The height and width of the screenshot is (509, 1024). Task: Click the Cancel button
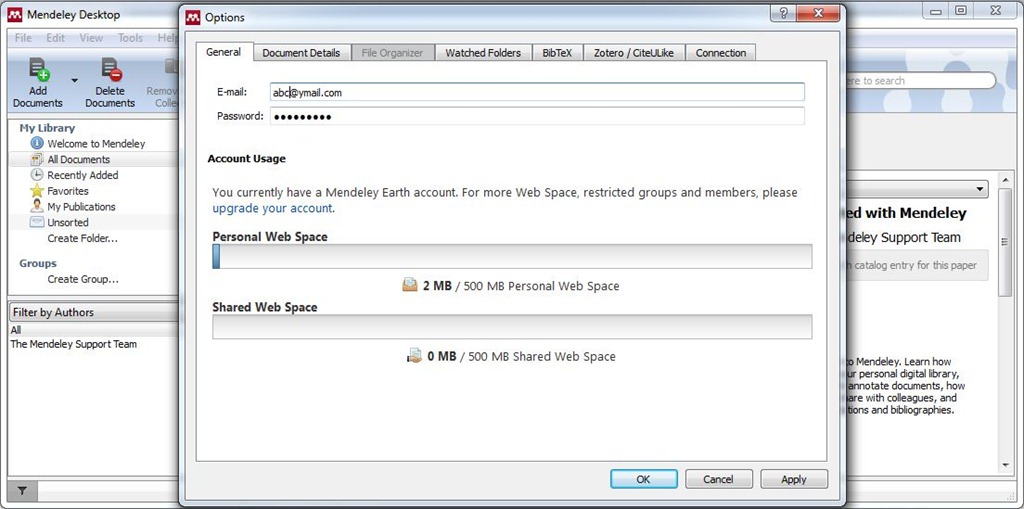718,479
